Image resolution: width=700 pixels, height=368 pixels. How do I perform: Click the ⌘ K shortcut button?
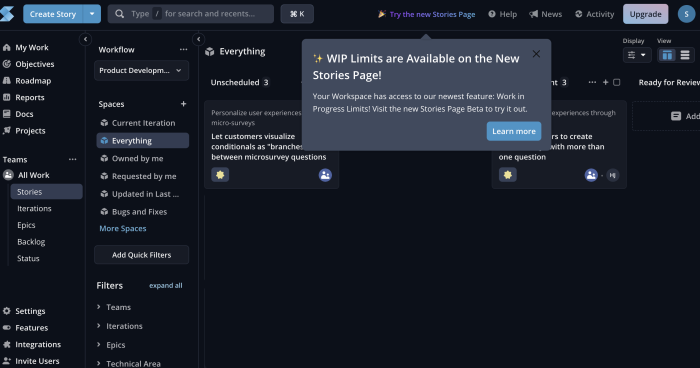pos(297,14)
